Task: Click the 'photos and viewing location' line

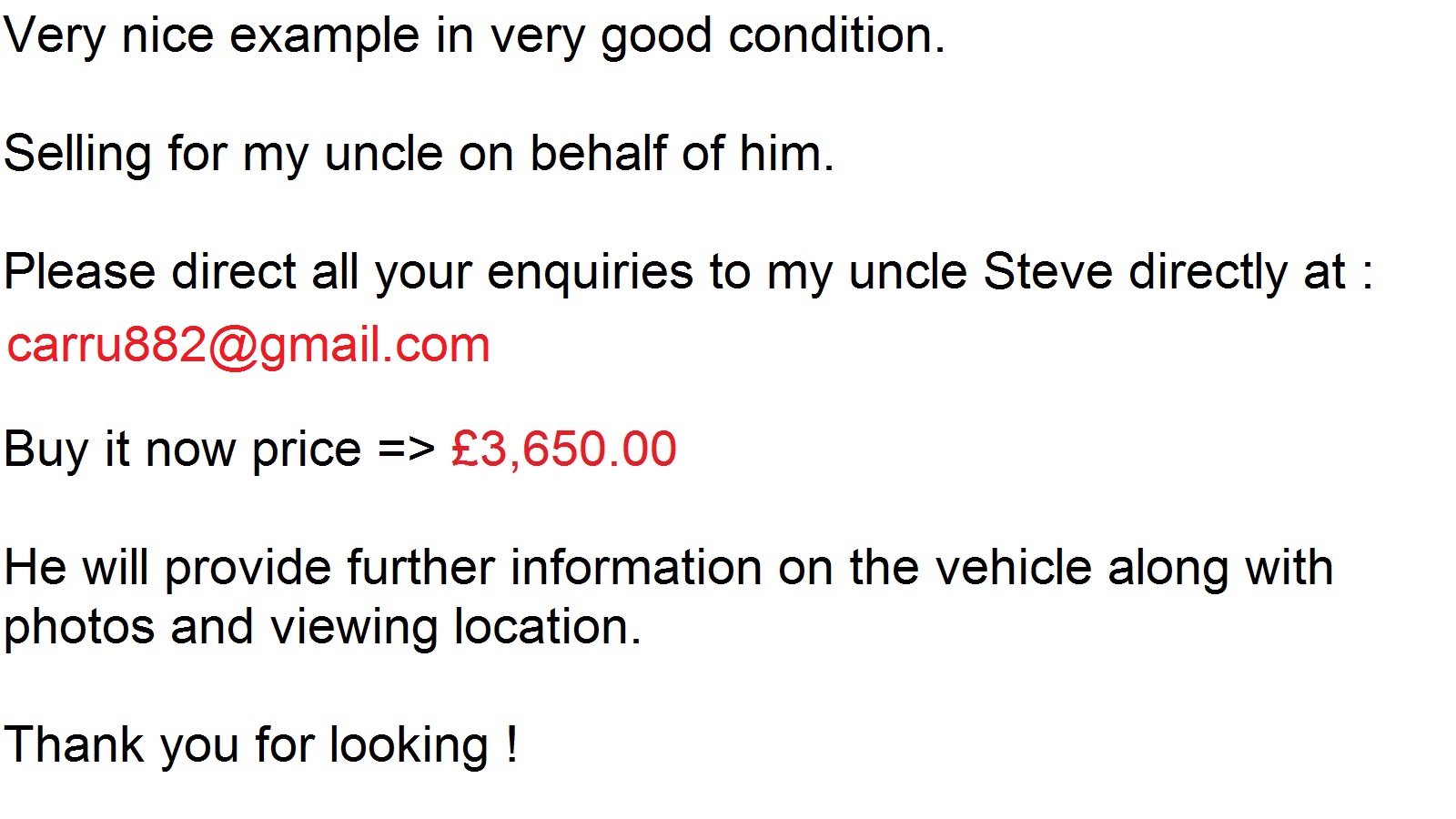Action: [322, 628]
